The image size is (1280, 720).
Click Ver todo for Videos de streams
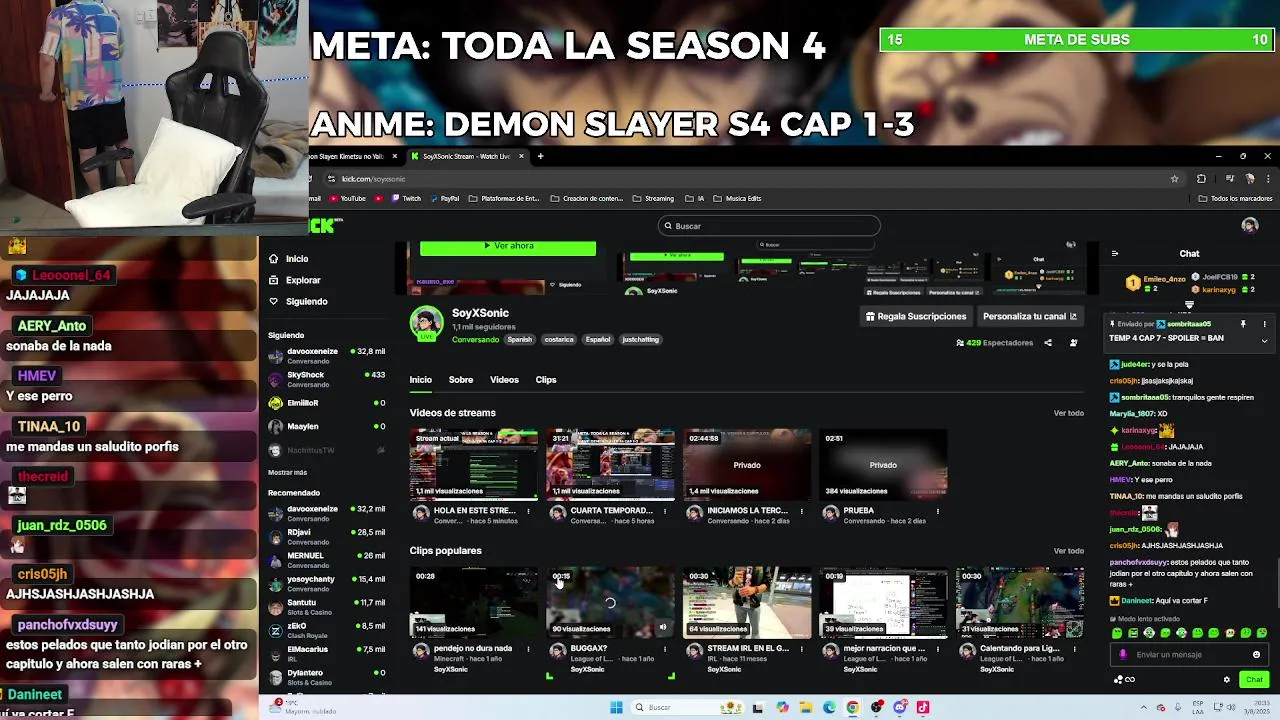click(x=1068, y=413)
